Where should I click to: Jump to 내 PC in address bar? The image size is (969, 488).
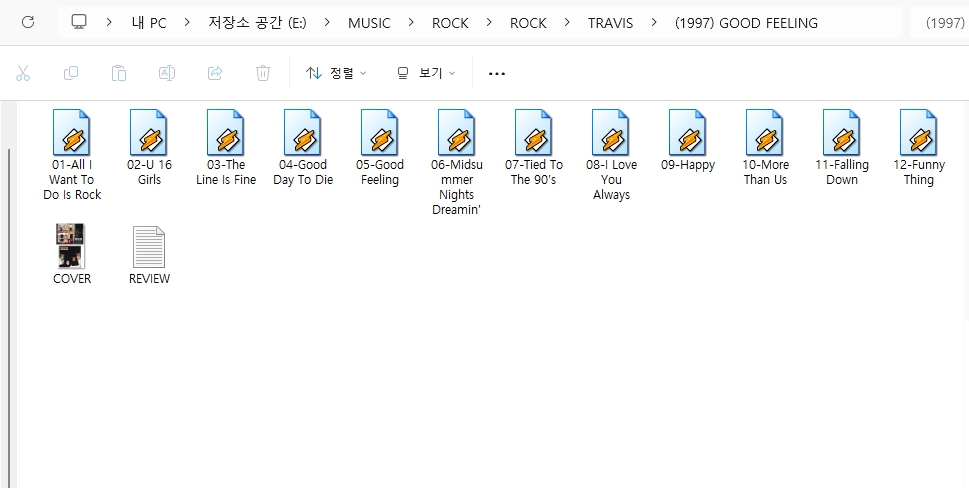[x=149, y=22]
